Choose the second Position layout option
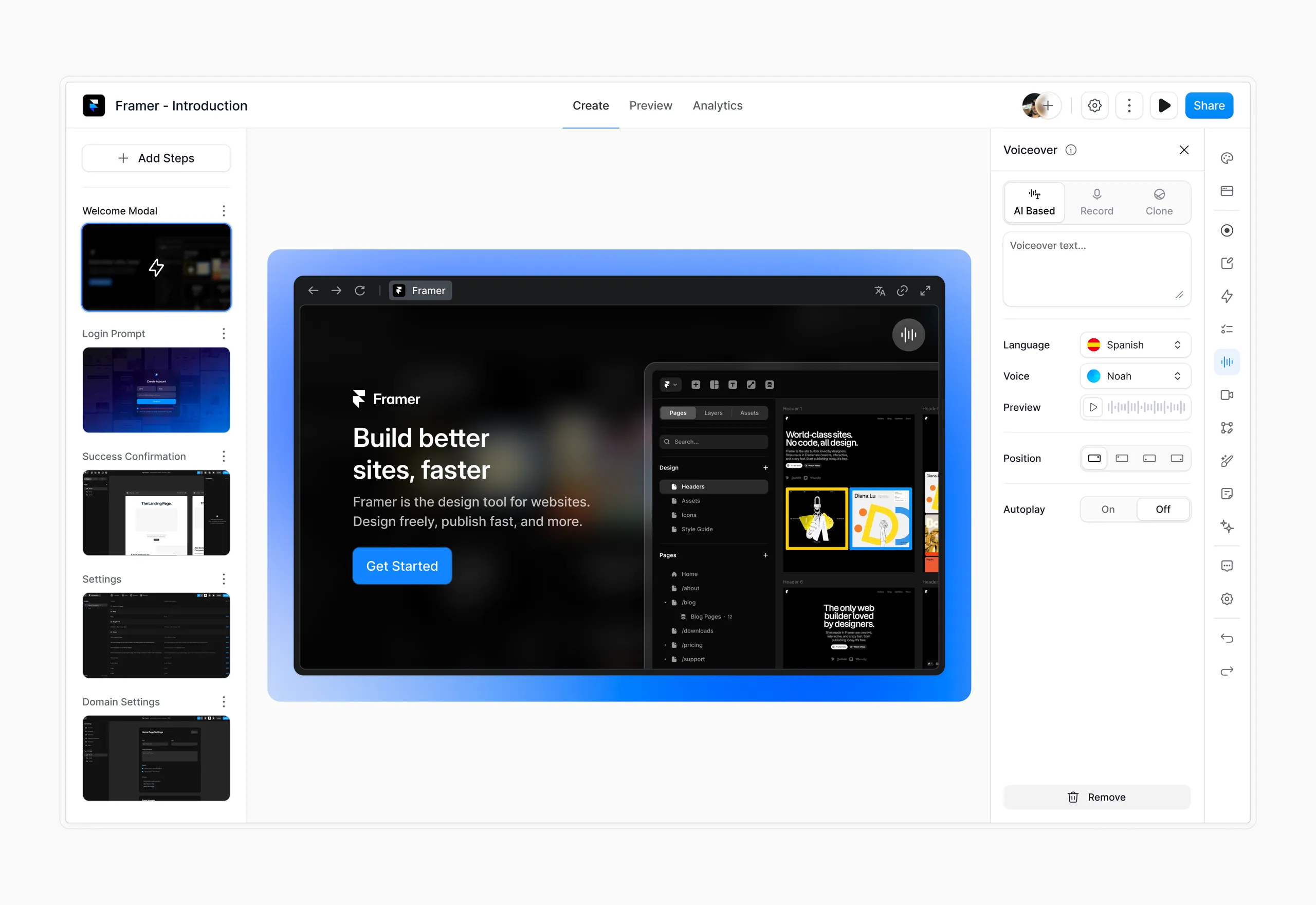The width and height of the screenshot is (1316, 905). tap(1122, 458)
